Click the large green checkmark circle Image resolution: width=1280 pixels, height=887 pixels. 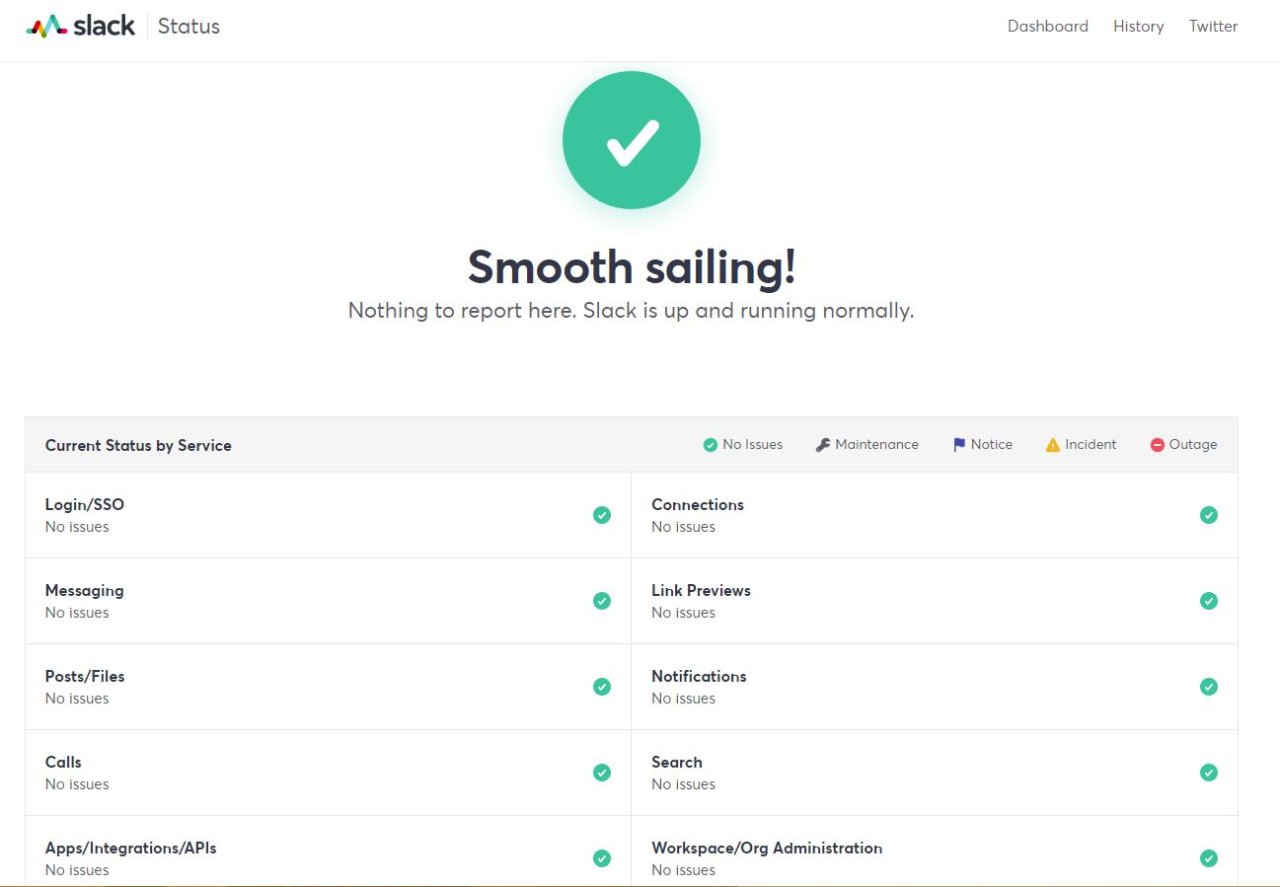coord(631,140)
